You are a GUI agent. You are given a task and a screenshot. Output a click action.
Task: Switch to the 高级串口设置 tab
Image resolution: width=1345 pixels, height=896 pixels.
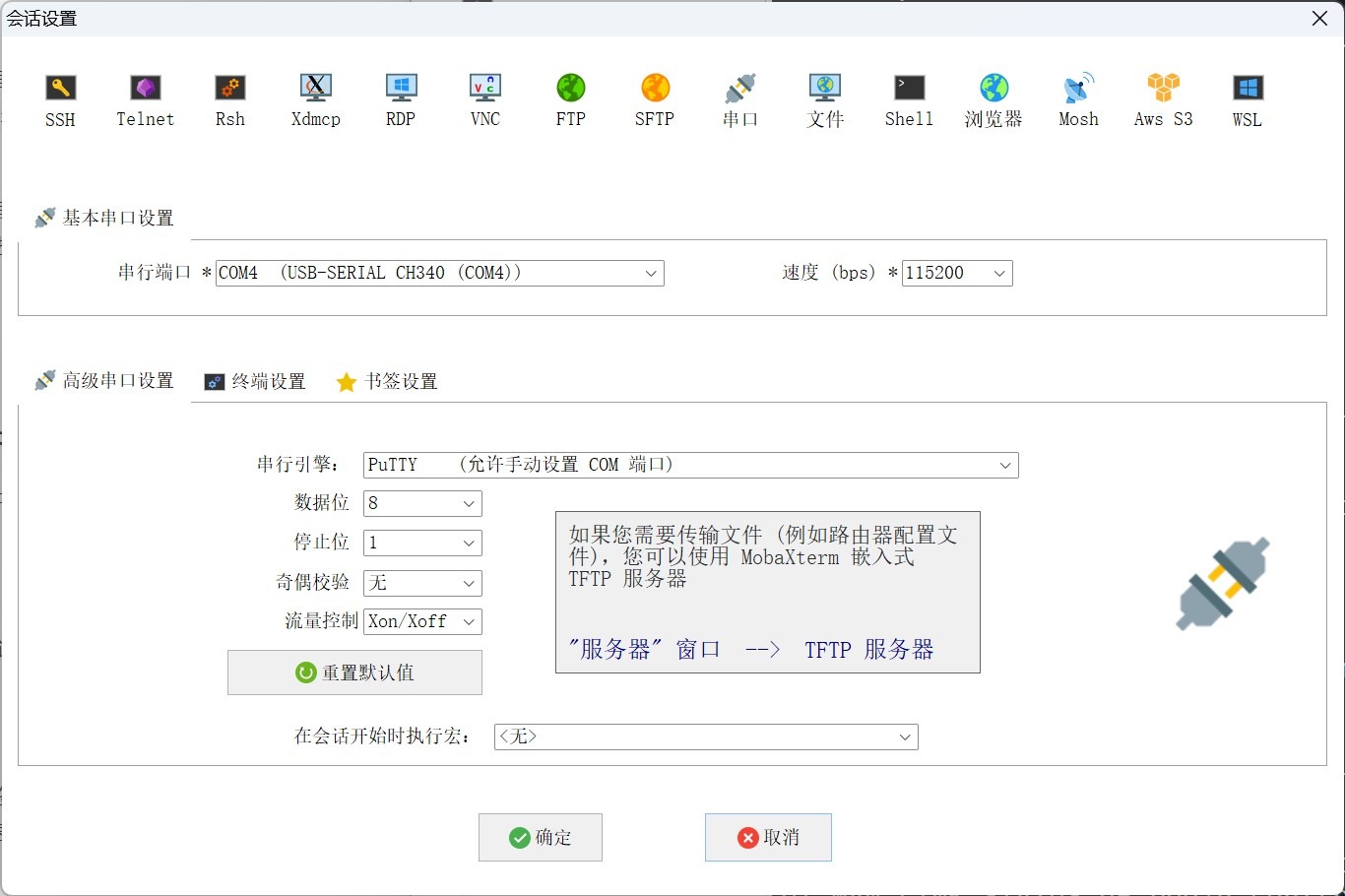pyautogui.click(x=104, y=381)
